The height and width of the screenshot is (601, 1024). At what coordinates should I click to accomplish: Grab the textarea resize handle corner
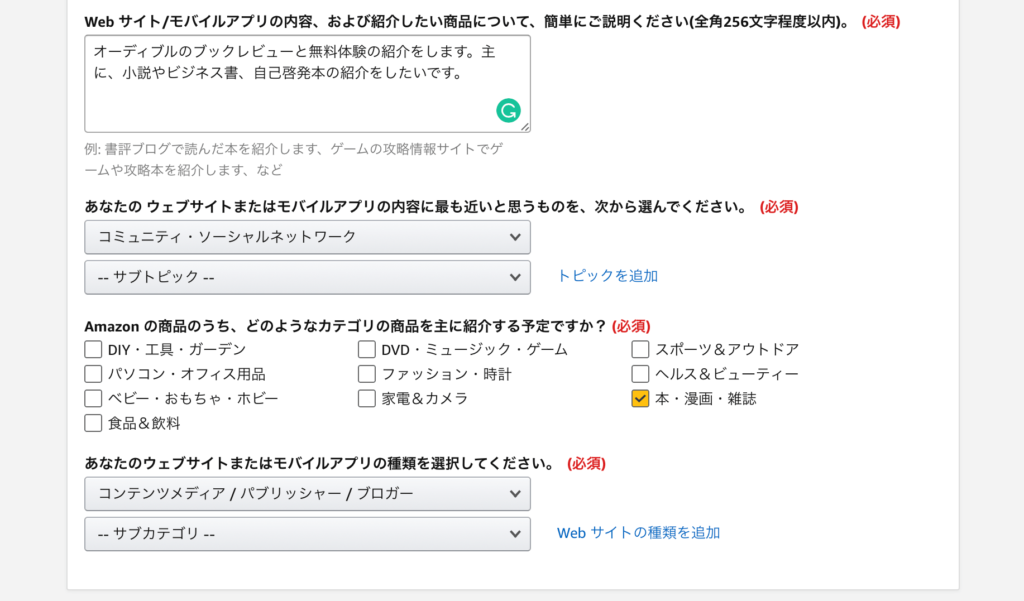(x=525, y=127)
